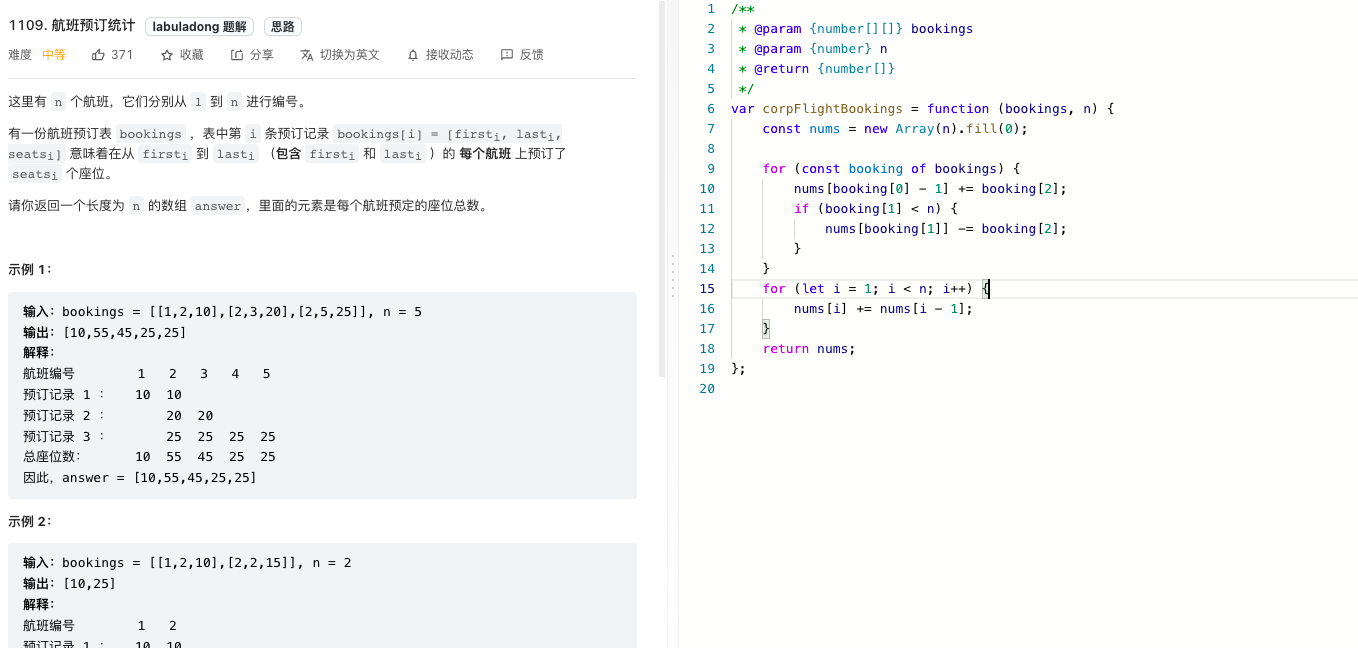
Task: Click the divider handle between description and editor
Action: point(672,275)
